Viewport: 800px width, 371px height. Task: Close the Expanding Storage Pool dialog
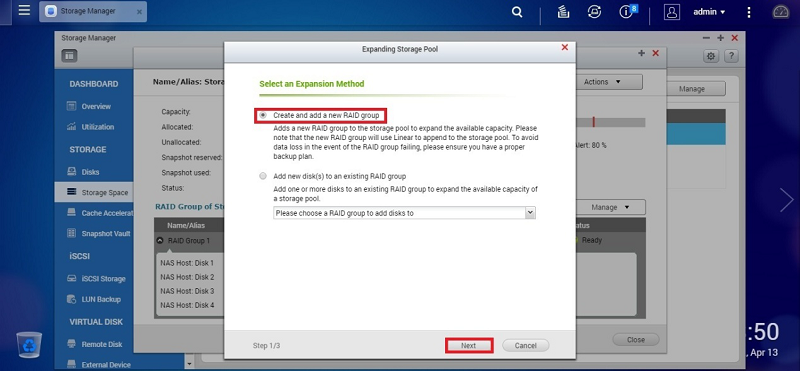[565, 47]
